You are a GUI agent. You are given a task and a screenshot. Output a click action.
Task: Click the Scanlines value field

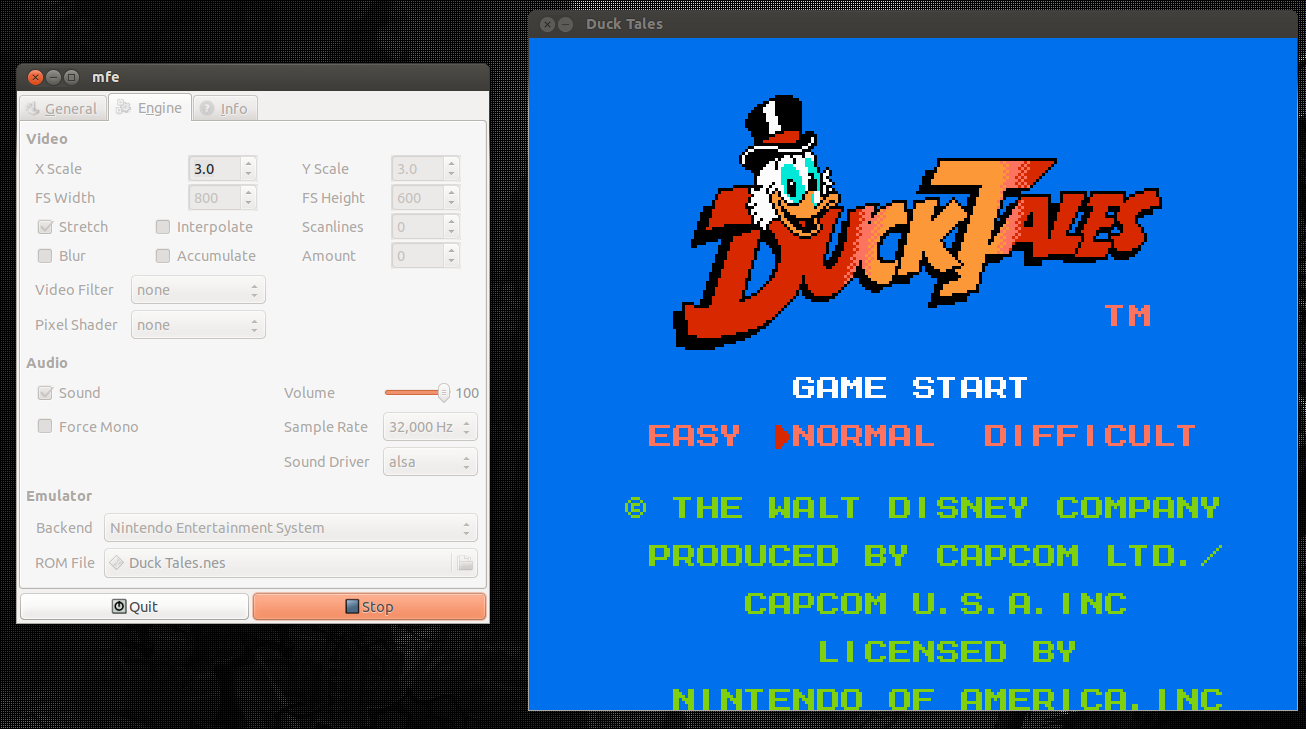click(x=418, y=227)
